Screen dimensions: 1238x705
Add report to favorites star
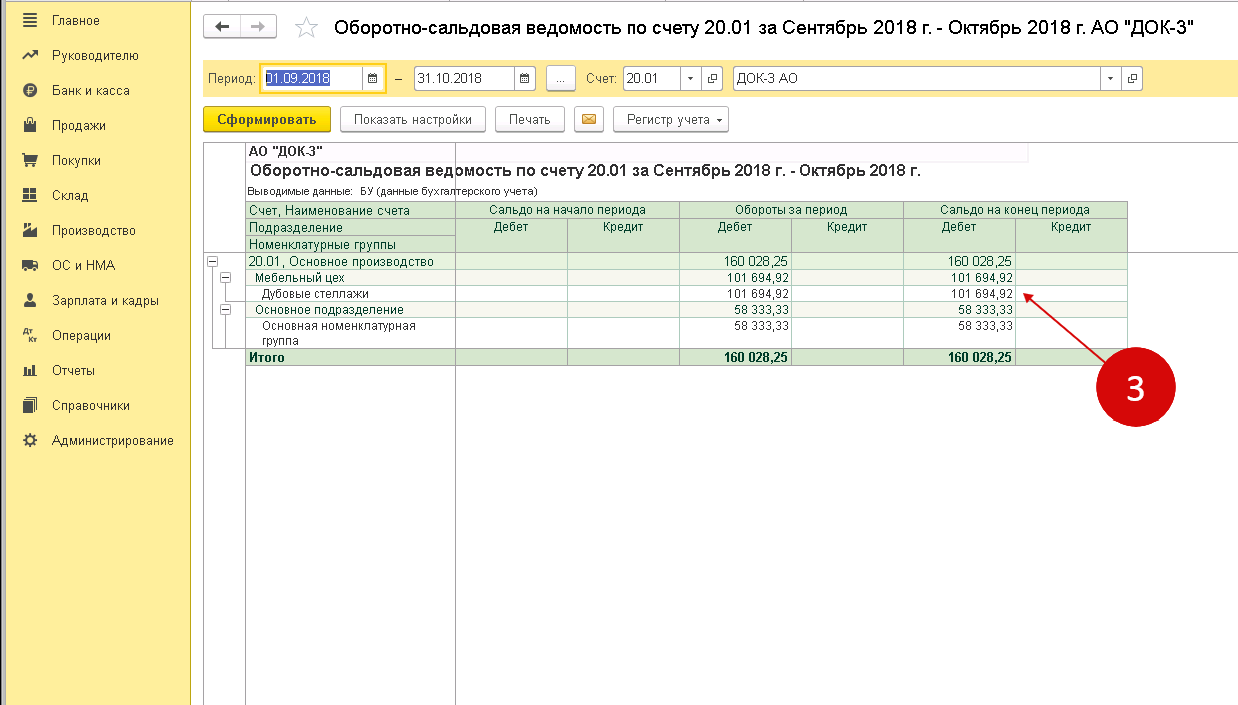coord(306,28)
